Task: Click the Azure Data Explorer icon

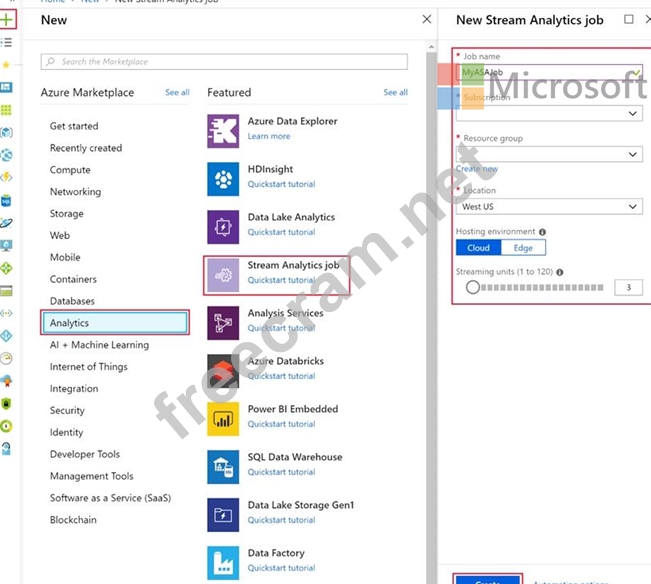Action: point(223,131)
